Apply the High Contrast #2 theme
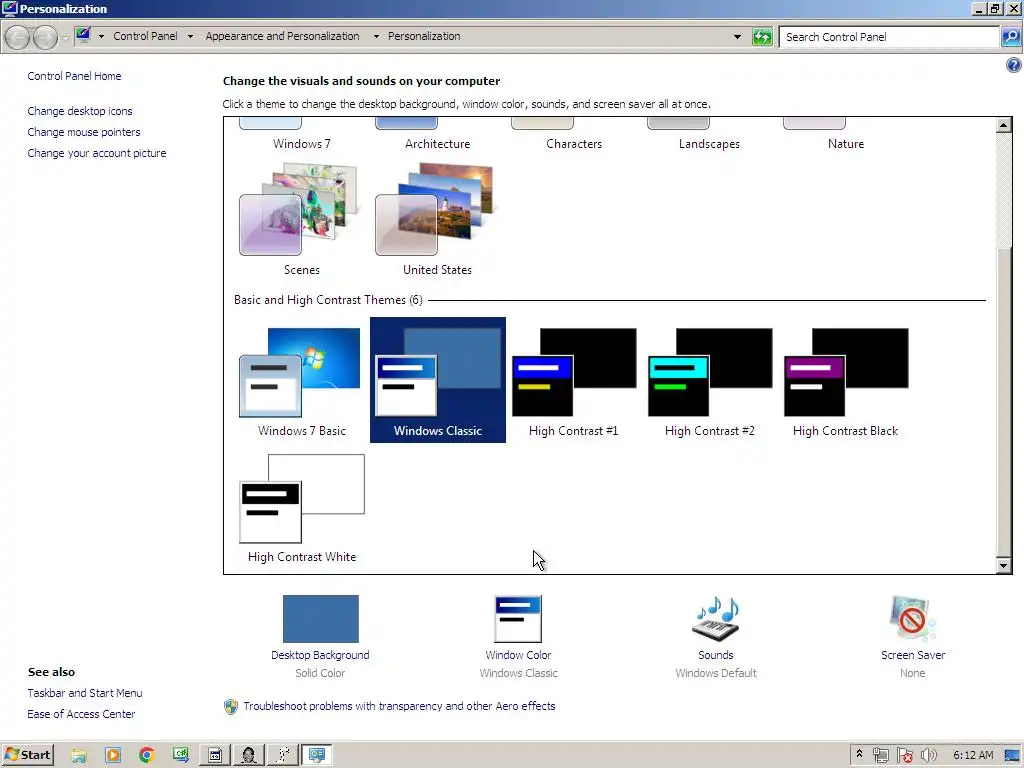The image size is (1024, 768). [x=709, y=381]
